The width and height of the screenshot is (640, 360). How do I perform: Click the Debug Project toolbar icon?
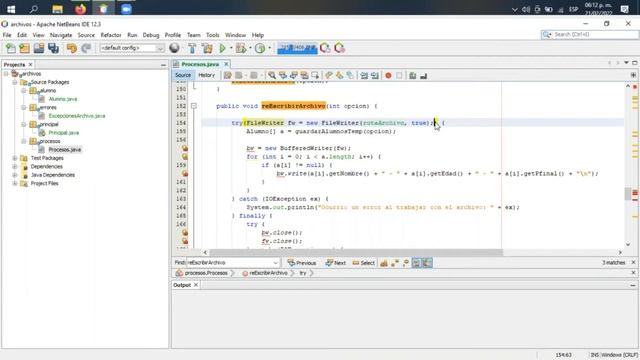coord(241,48)
